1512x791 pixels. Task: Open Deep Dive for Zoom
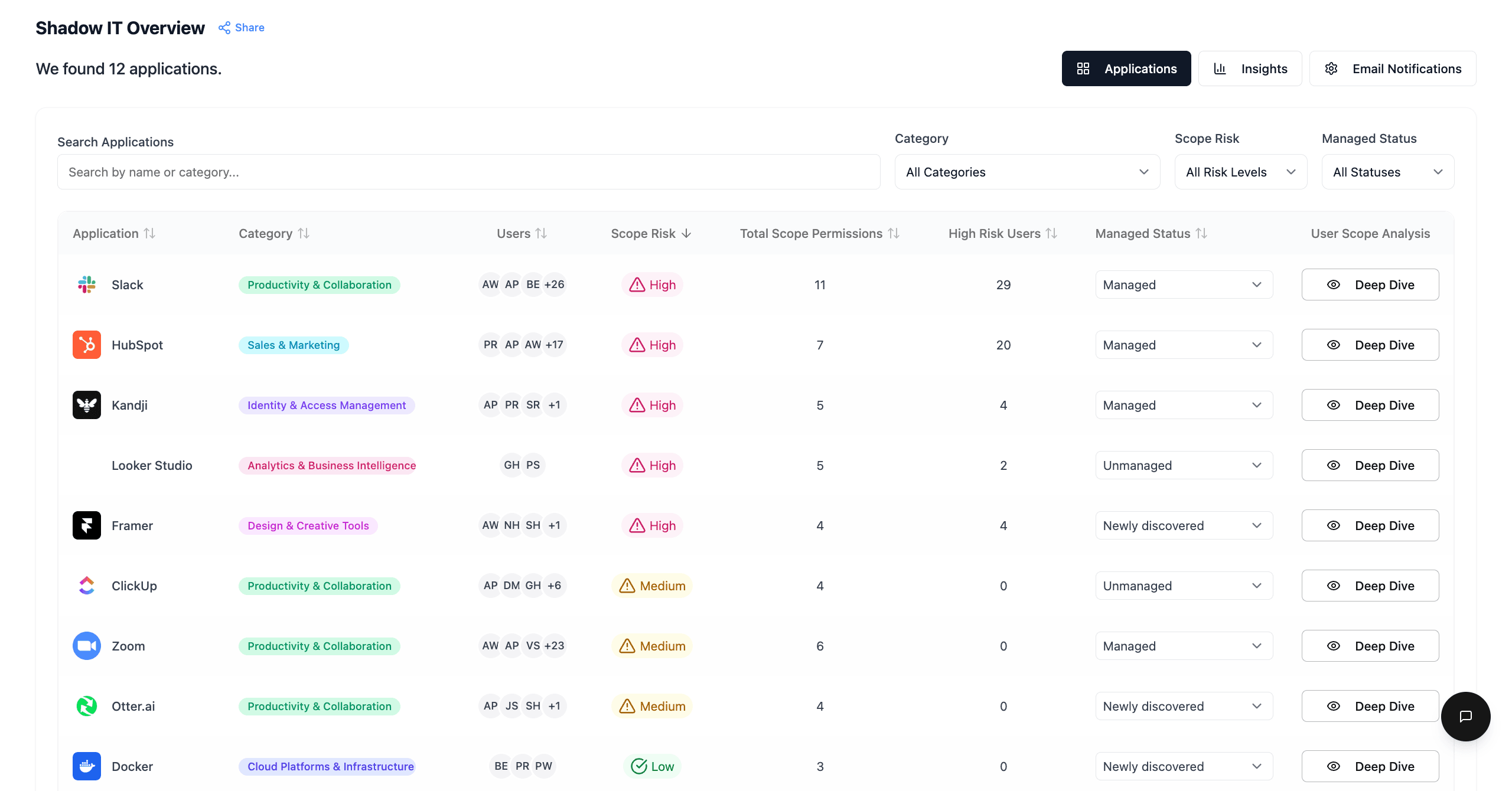point(1370,646)
